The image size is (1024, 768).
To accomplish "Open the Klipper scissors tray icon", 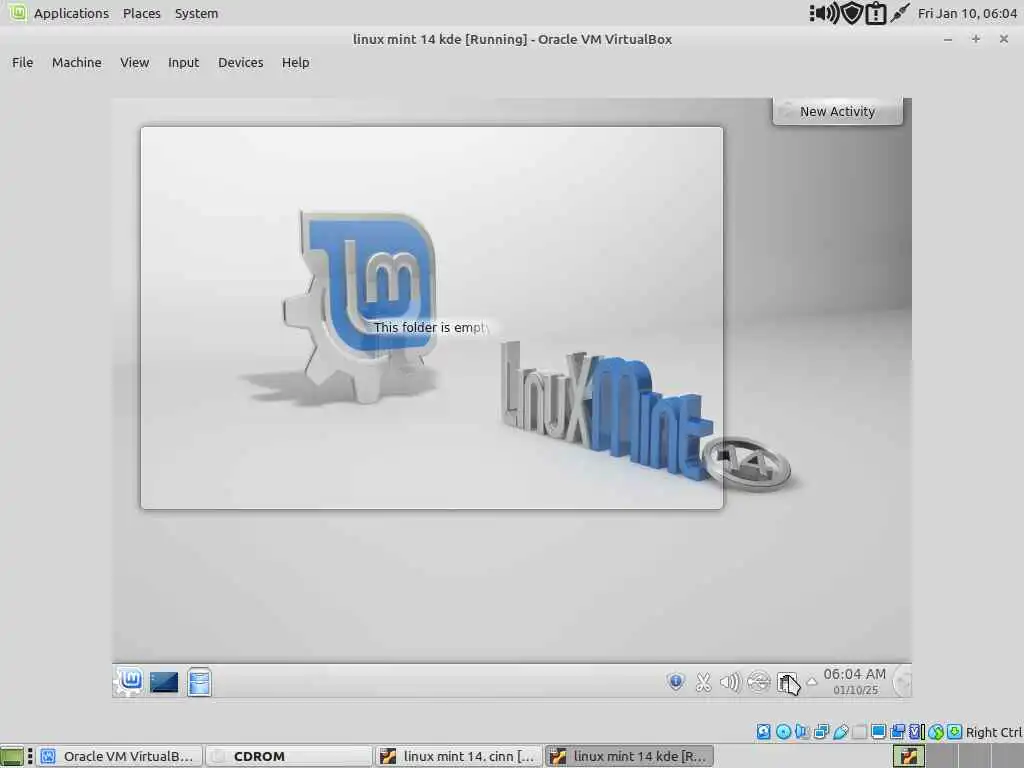I will pyautogui.click(x=703, y=682).
